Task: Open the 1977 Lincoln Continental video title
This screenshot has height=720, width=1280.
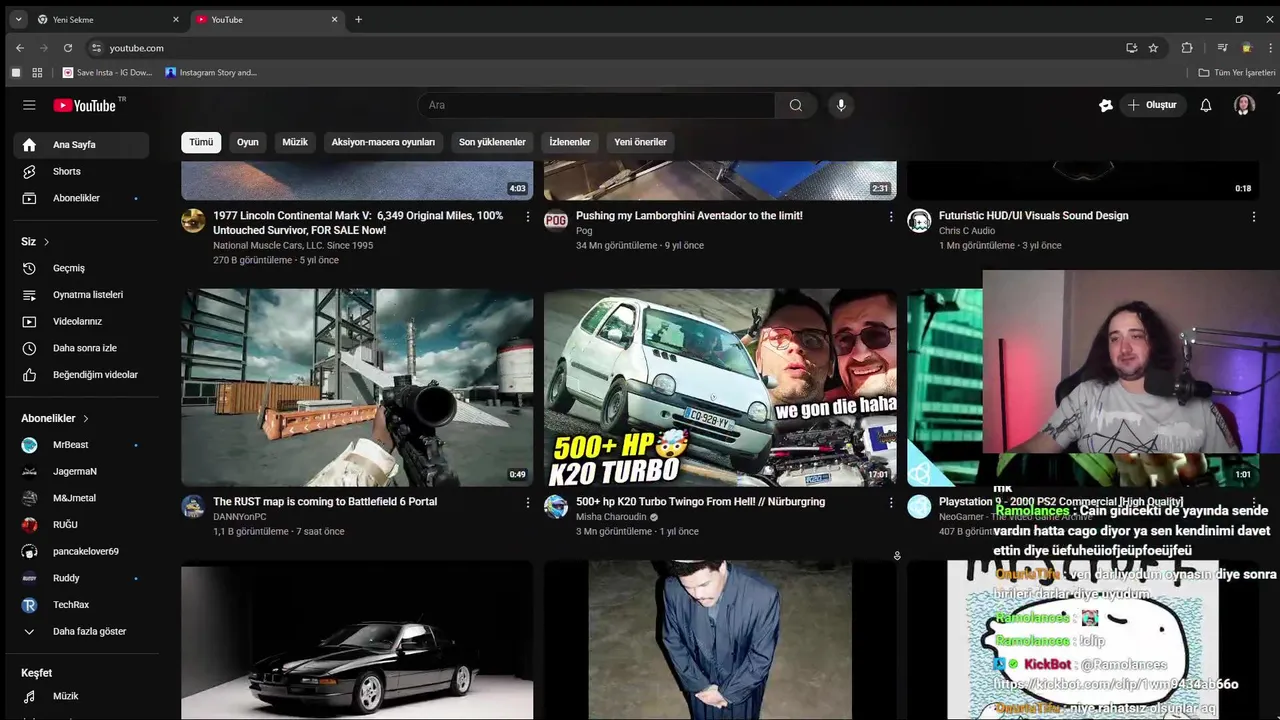Action: point(358,223)
